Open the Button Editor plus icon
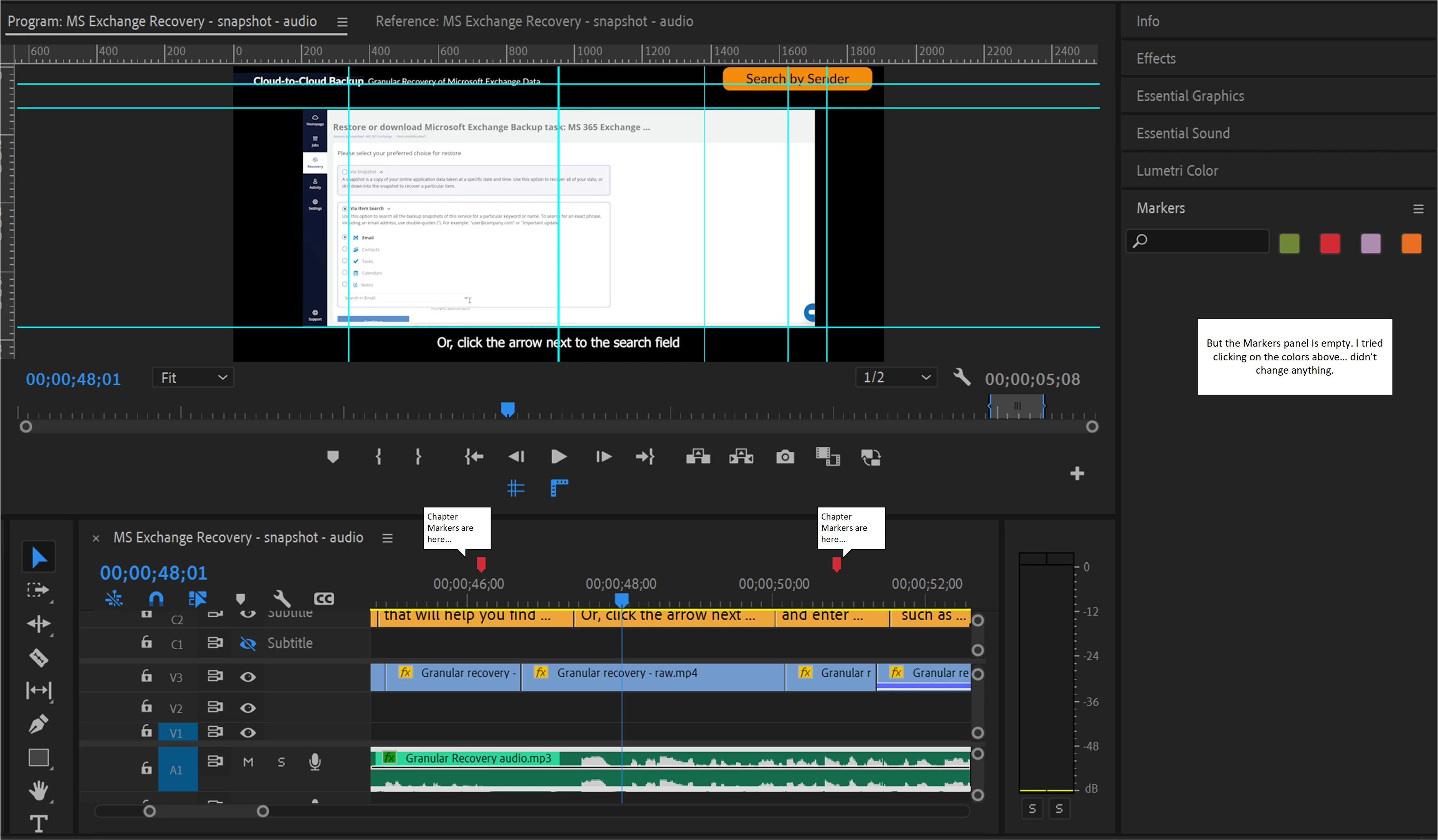The width and height of the screenshot is (1438, 840). (x=1077, y=474)
